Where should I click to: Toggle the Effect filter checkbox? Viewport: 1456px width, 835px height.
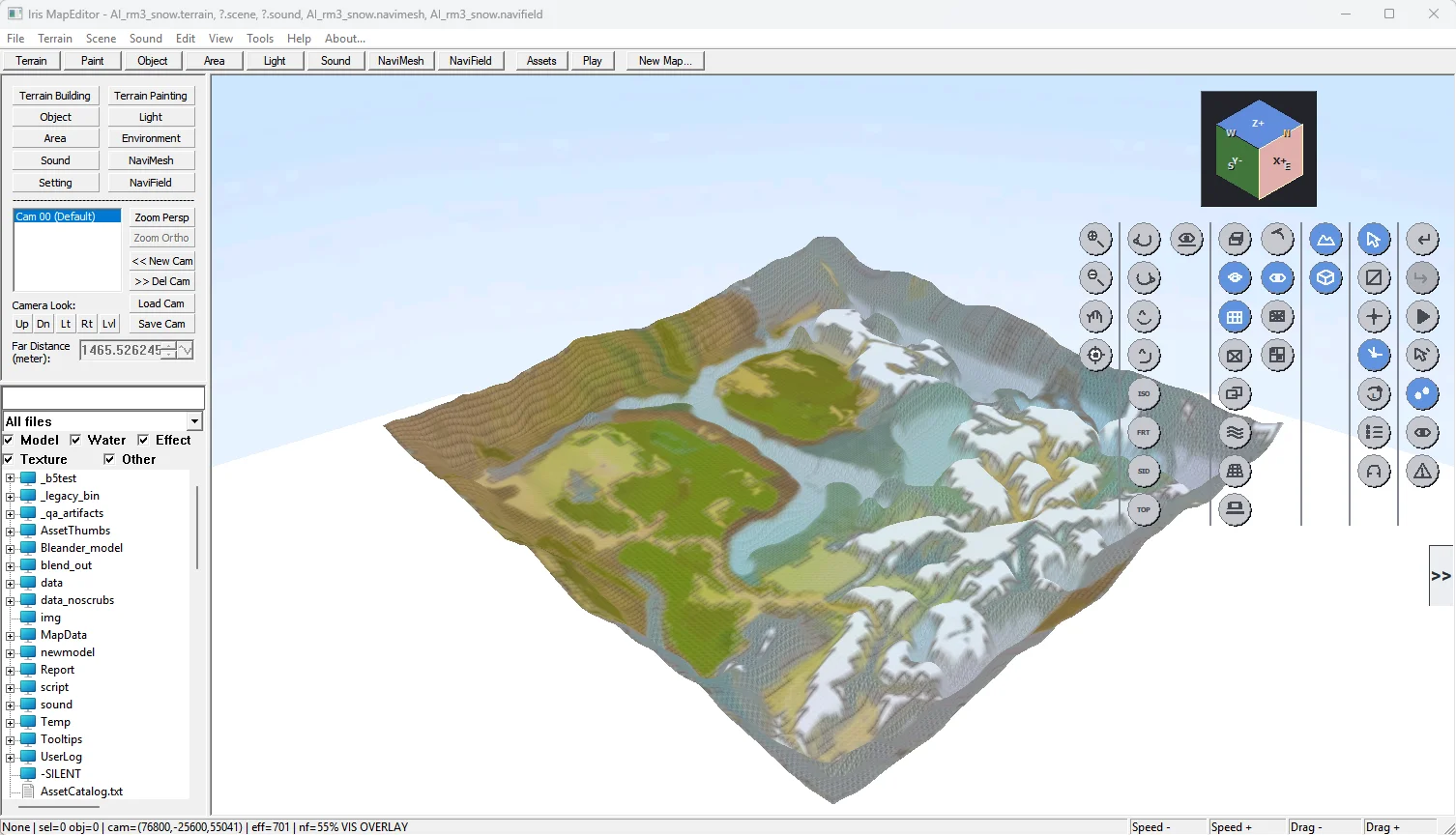[x=143, y=440]
